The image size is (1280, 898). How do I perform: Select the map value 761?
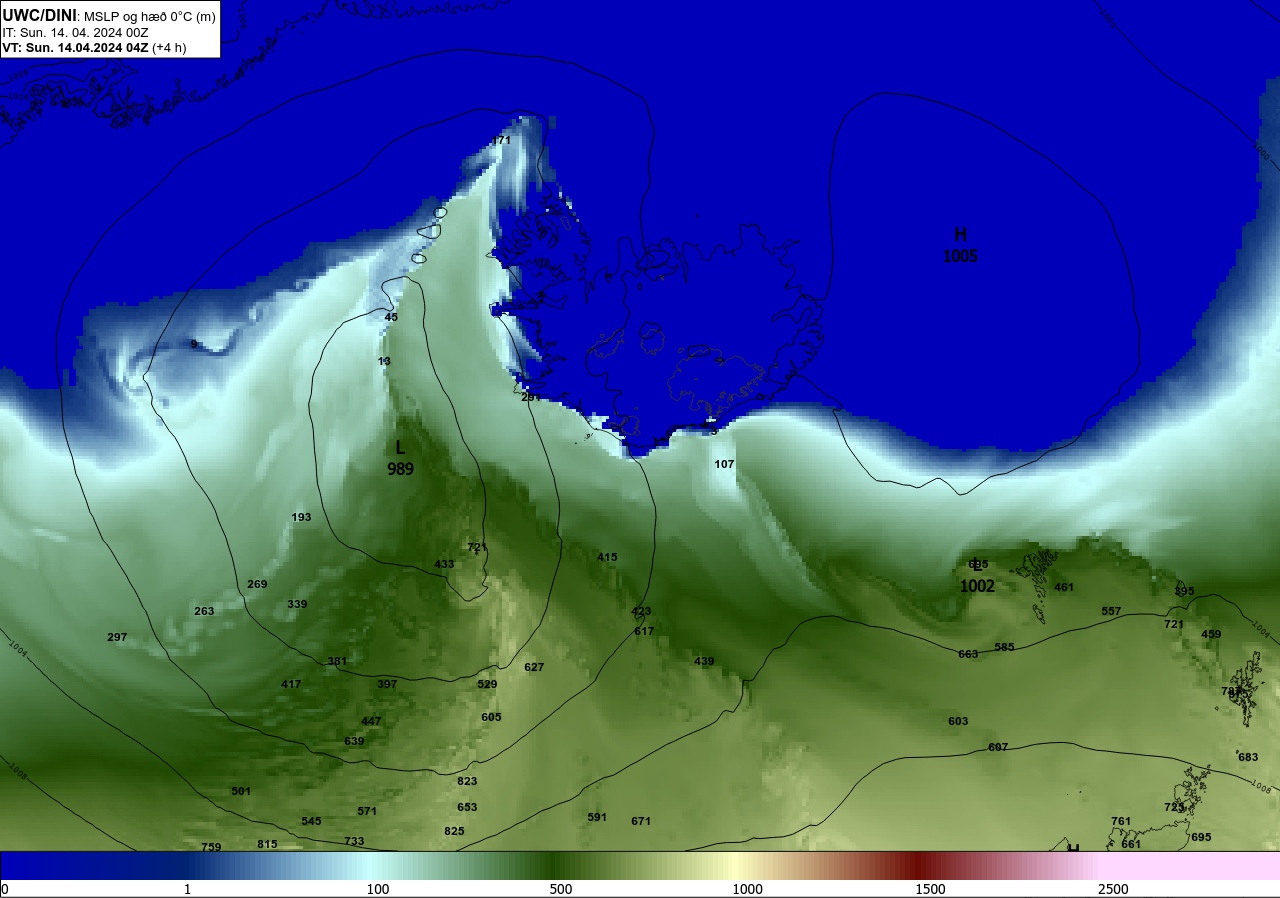(1121, 821)
